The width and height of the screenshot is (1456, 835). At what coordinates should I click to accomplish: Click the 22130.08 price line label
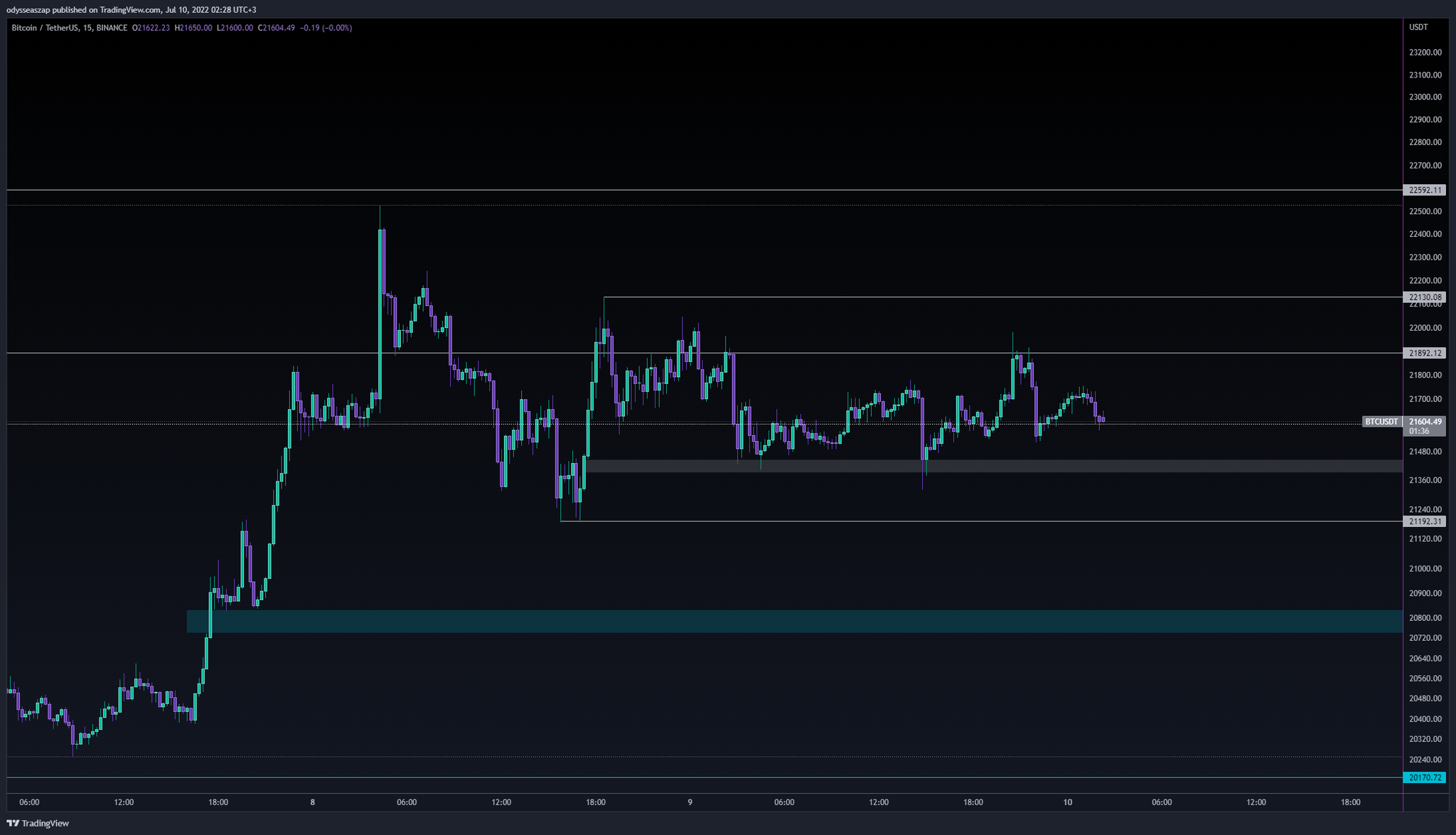coord(1425,297)
